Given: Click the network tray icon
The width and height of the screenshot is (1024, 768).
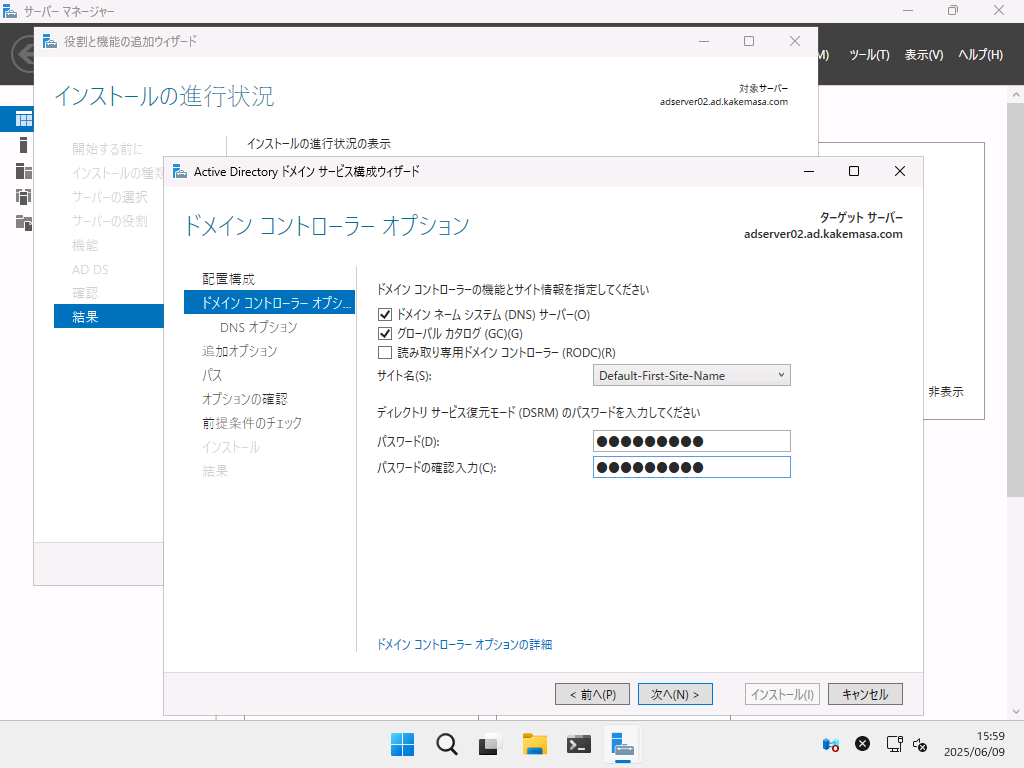Looking at the screenshot, I should pos(894,744).
